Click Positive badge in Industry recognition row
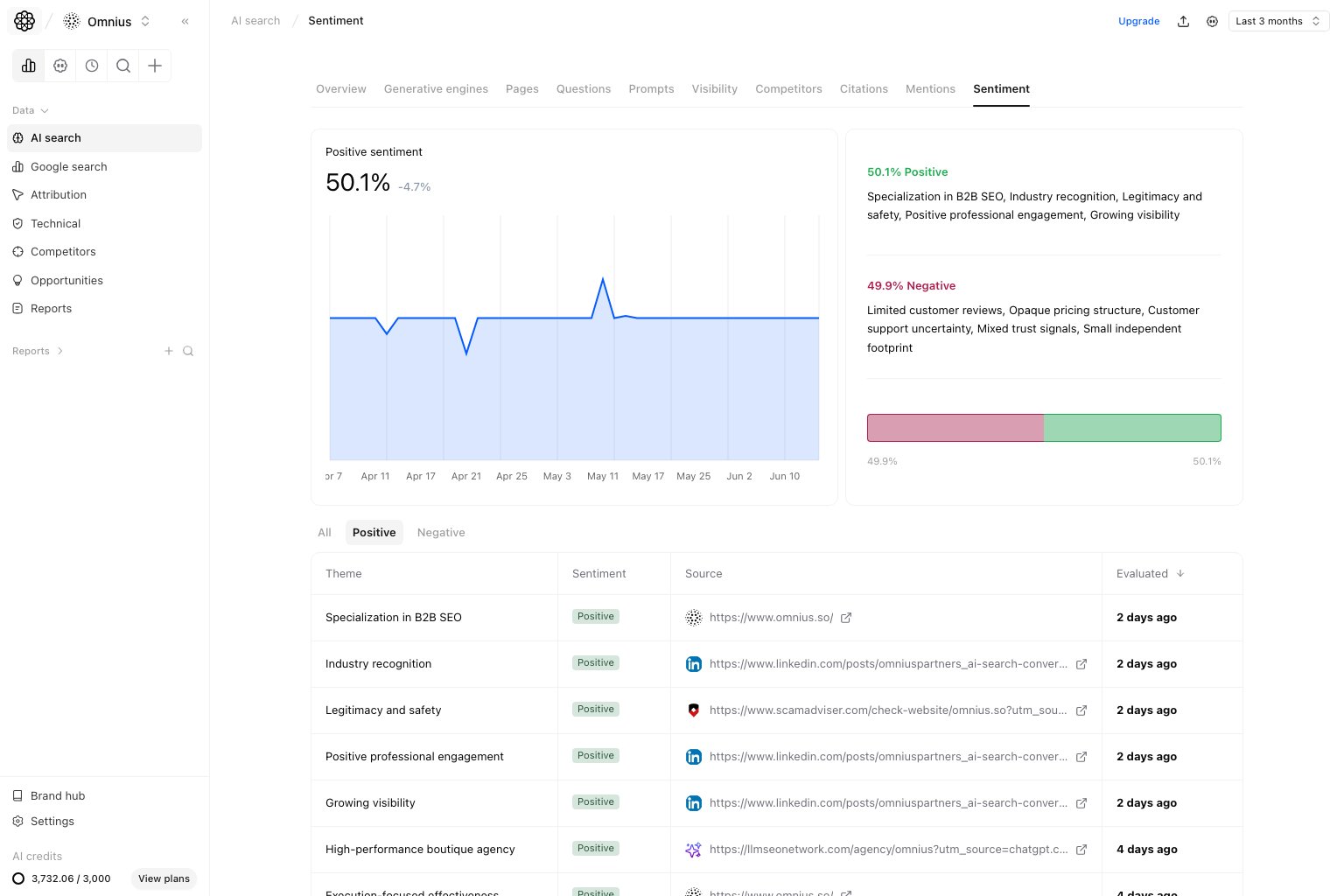The height and width of the screenshot is (896, 1344). coord(596,663)
